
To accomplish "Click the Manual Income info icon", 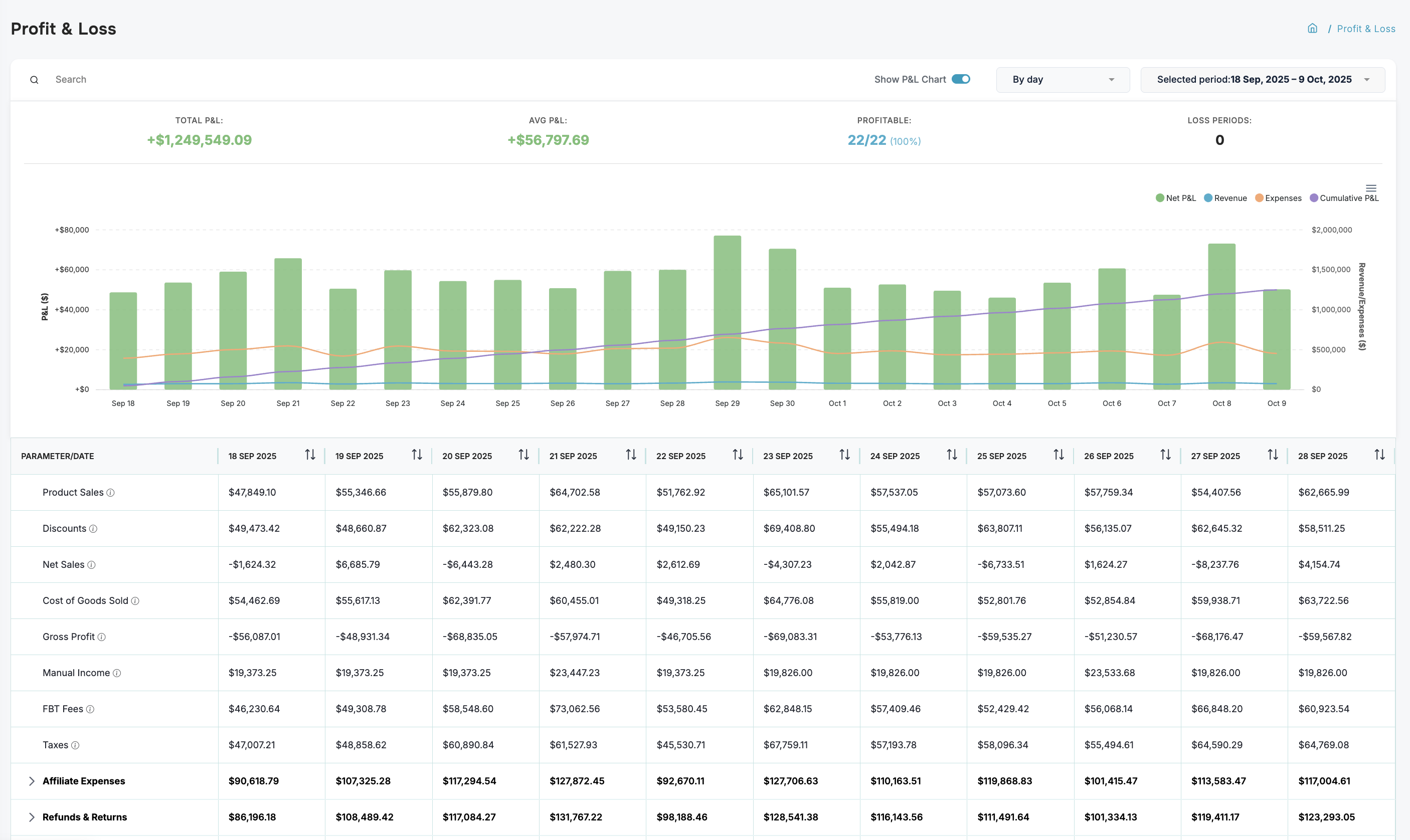I will tap(117, 673).
